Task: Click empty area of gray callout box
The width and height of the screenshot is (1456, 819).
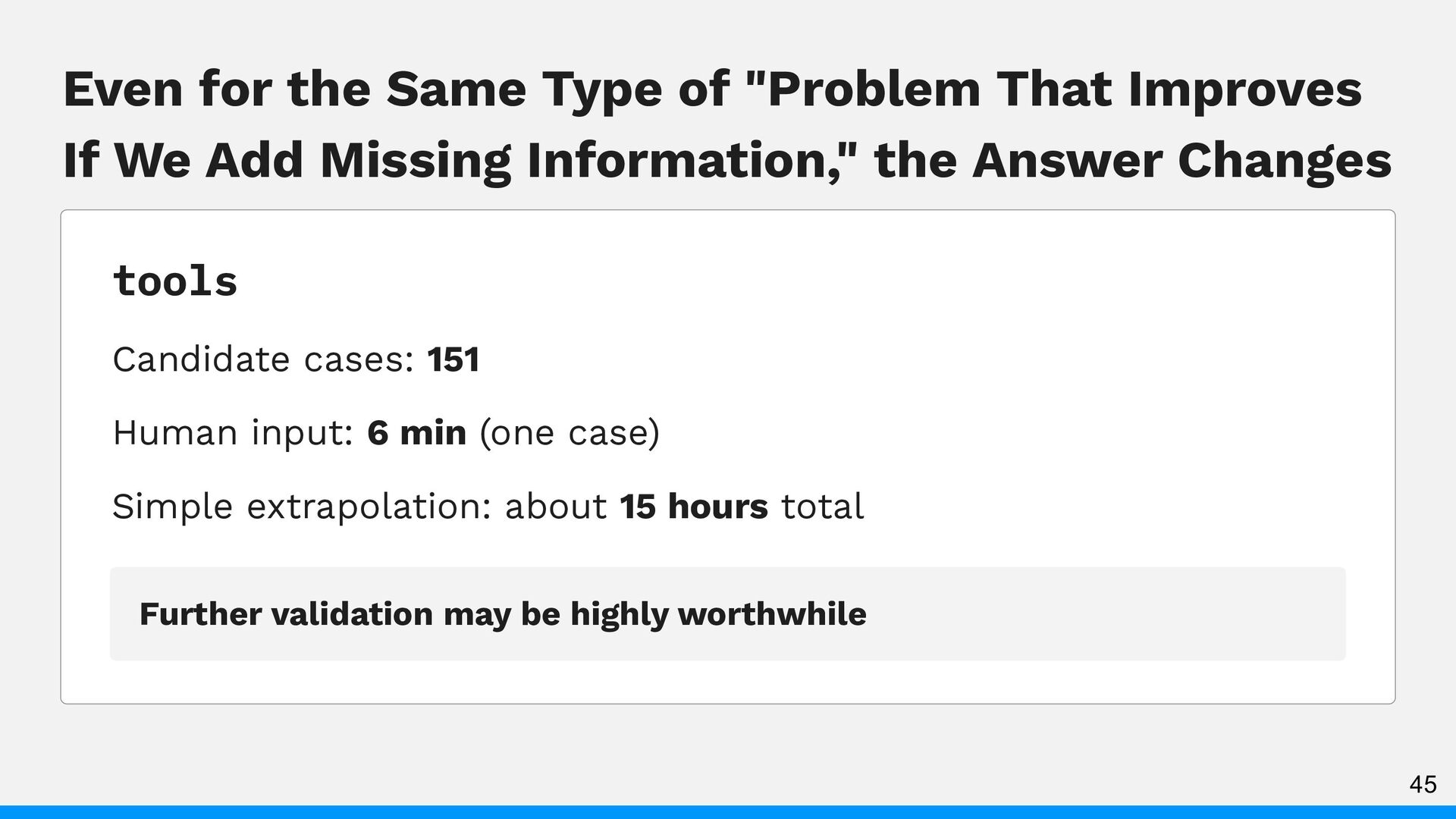Action: [x=1107, y=614]
